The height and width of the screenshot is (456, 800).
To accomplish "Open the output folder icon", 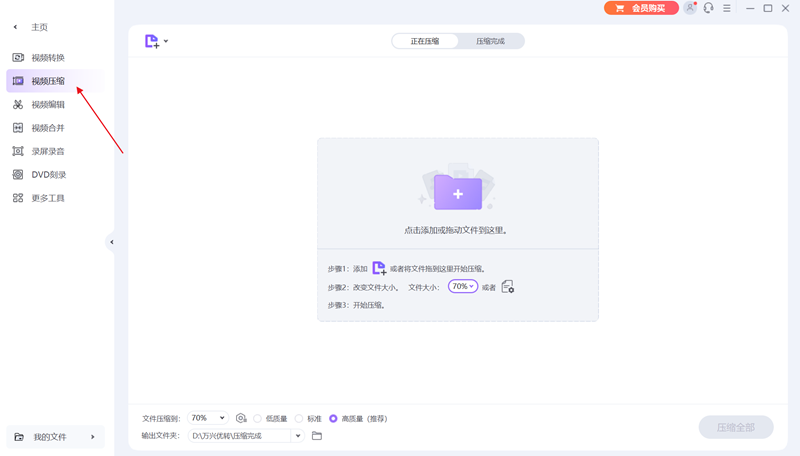I will pos(317,436).
